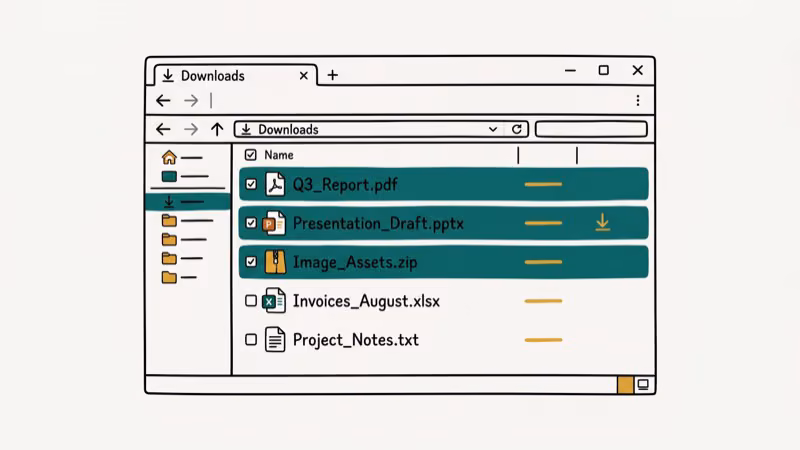
Task: Sort by the Name column header
Action: coord(279,155)
